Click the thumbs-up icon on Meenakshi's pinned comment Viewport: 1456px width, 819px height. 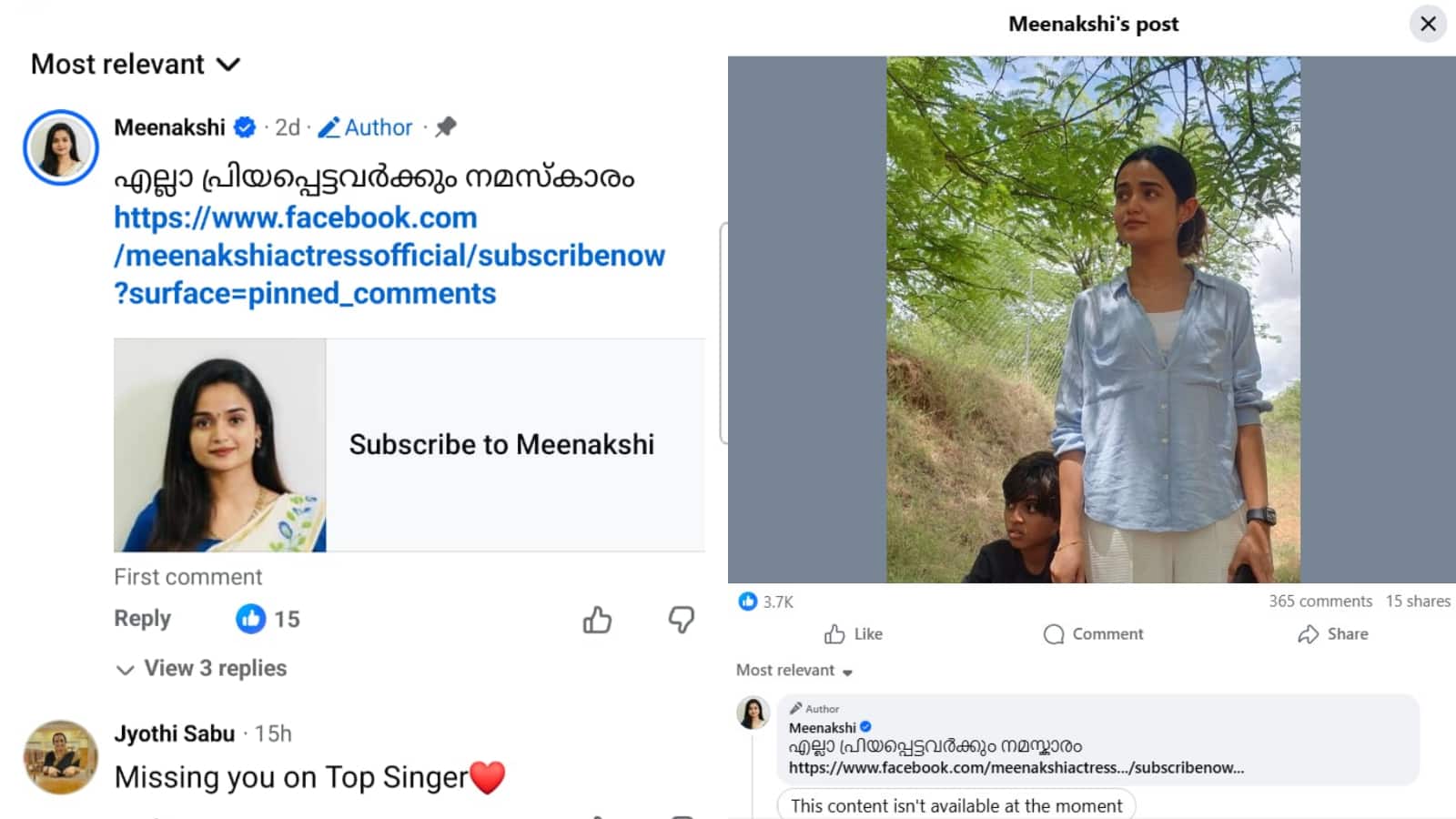tap(597, 620)
